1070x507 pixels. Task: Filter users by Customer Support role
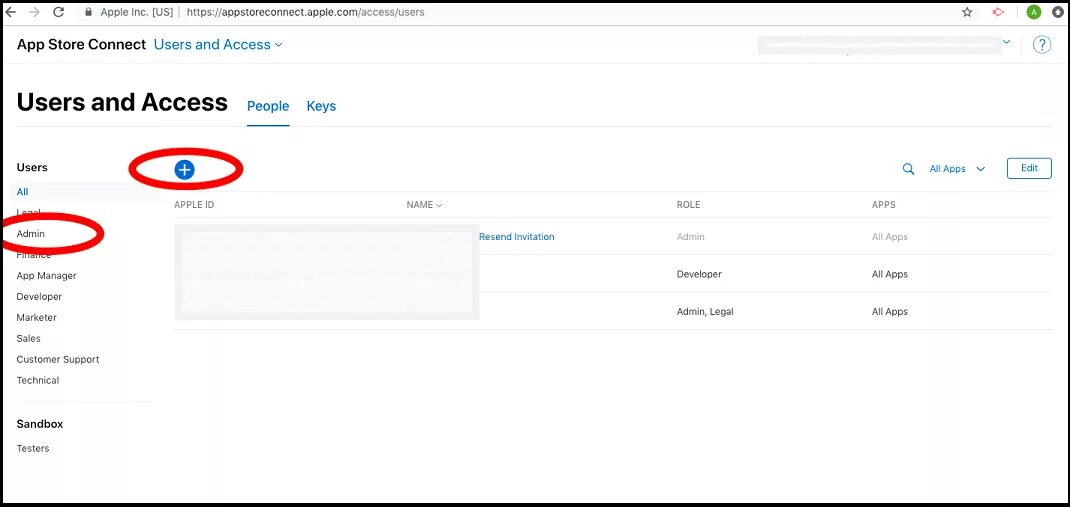(58, 360)
